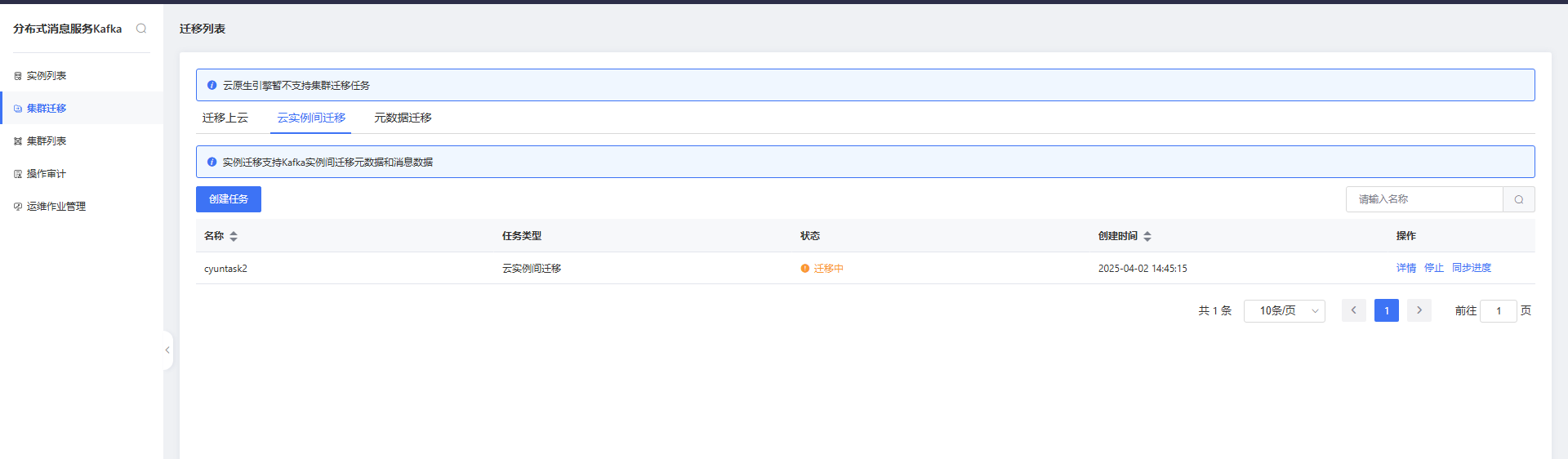The width and height of the screenshot is (1568, 459).
Task: Switch to 元数据迁移 tab
Action: [x=403, y=118]
